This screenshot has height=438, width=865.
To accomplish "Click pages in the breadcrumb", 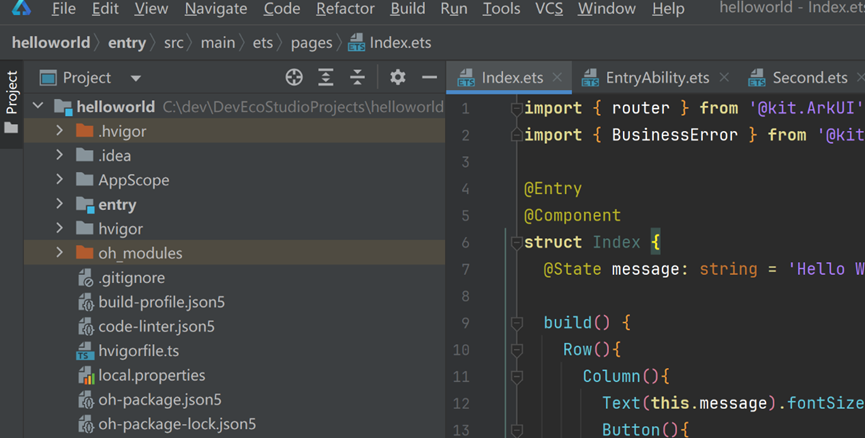I will 312,43.
